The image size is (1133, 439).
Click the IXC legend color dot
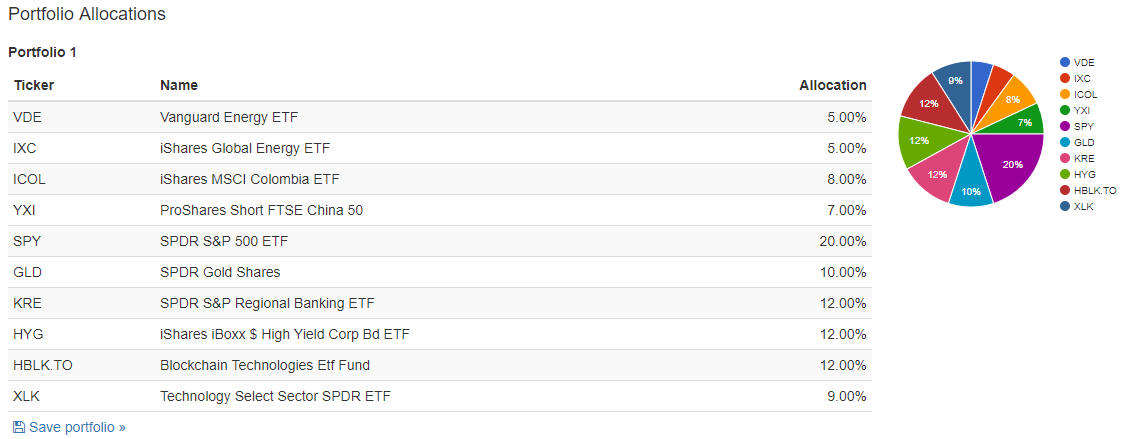click(x=1065, y=78)
